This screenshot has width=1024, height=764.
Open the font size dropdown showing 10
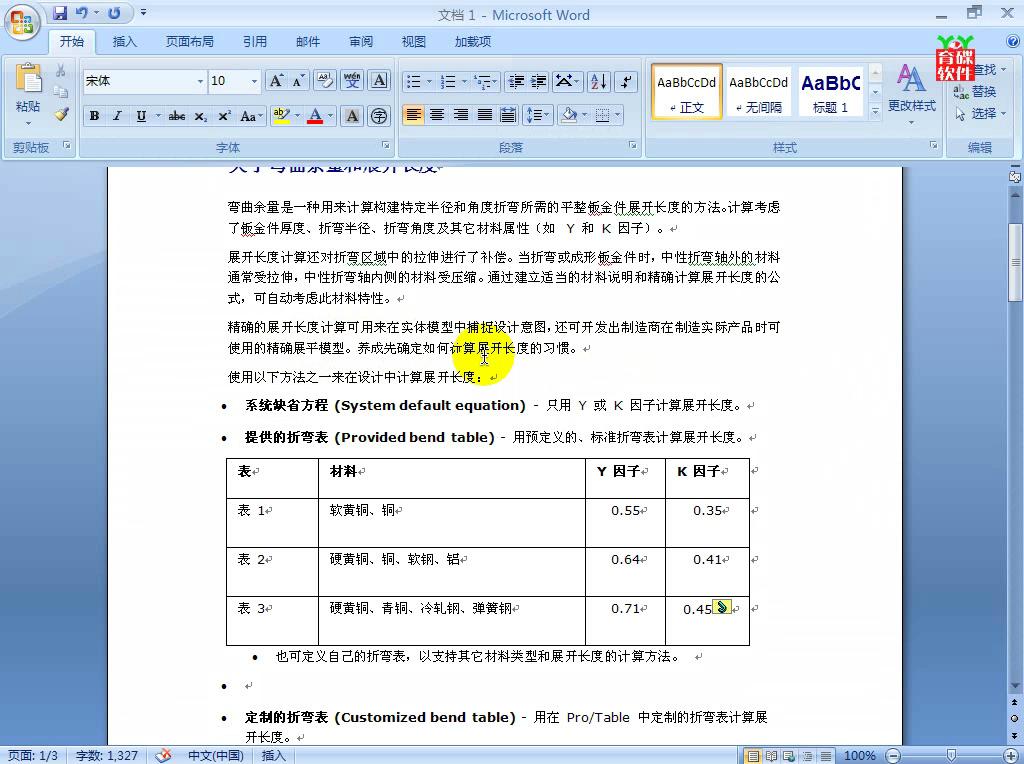pos(254,81)
